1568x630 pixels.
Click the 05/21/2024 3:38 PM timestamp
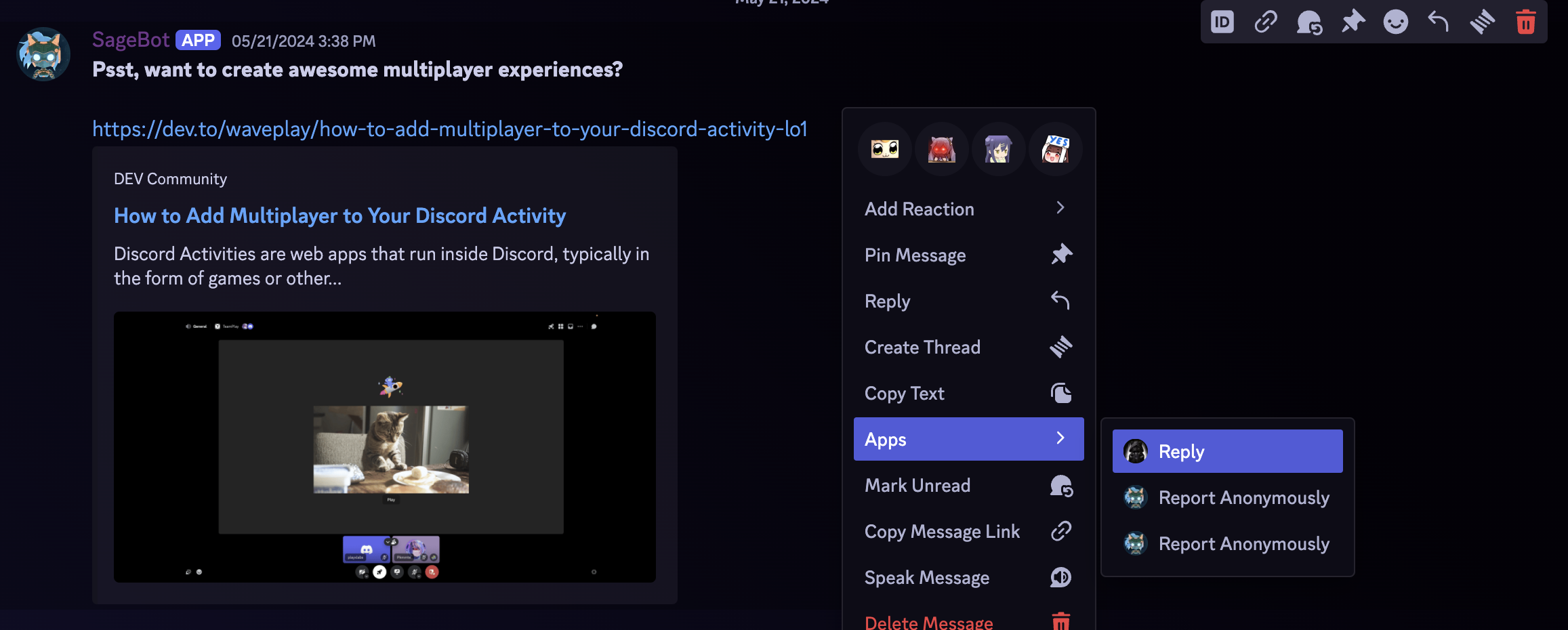tap(304, 41)
